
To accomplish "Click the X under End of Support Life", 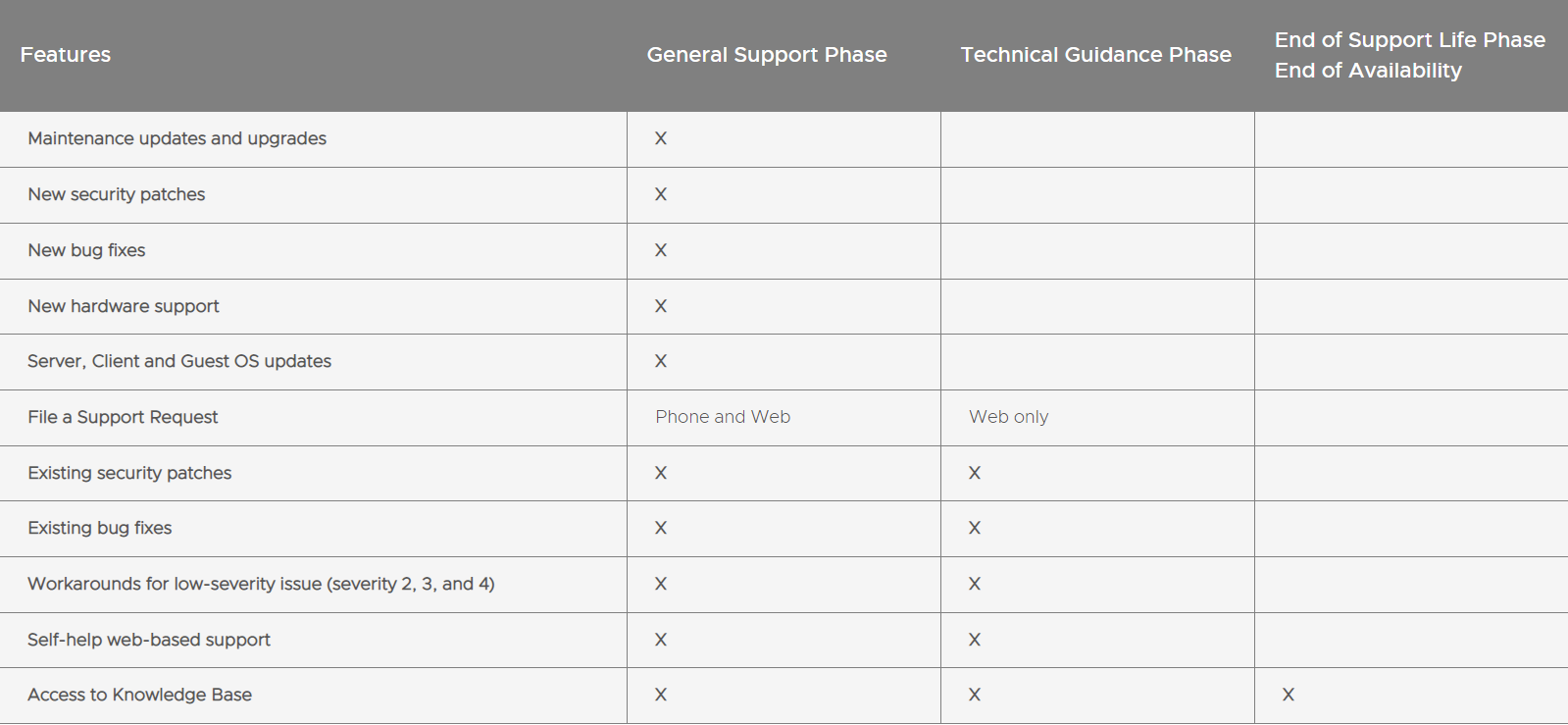I will pyautogui.click(x=1288, y=695).
